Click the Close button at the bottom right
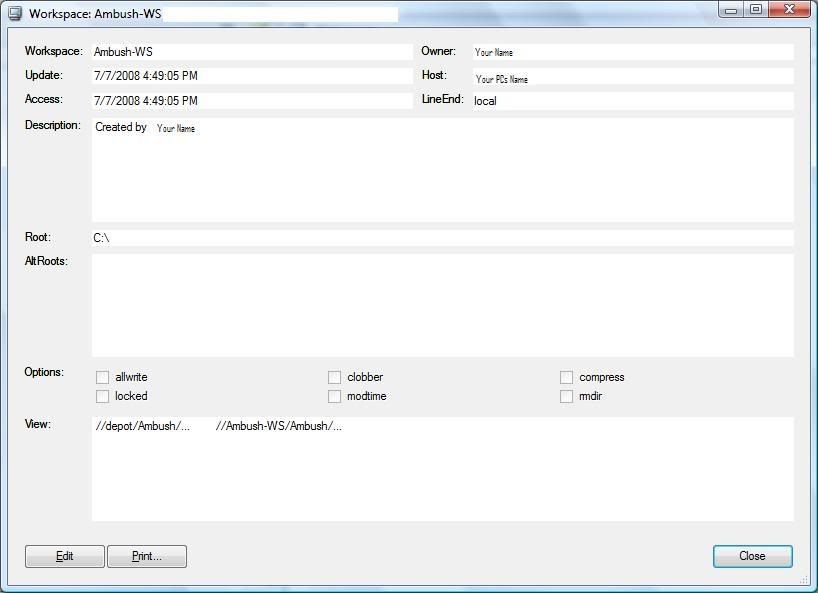Screen dimensions: 818x593 (752, 556)
